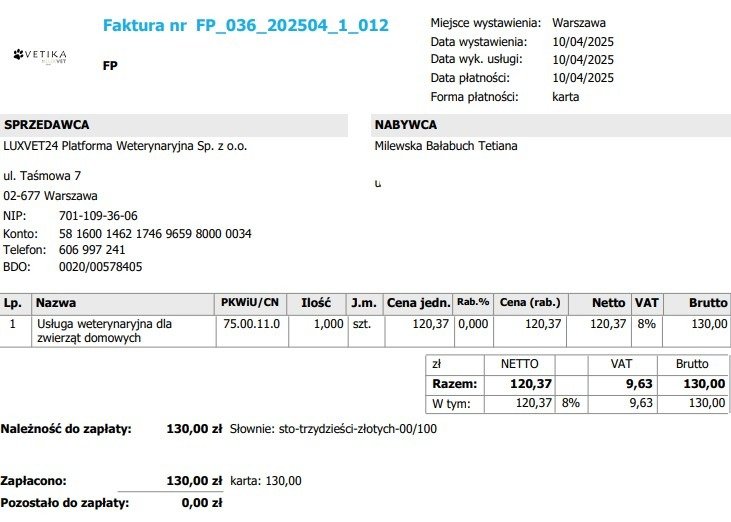The image size is (731, 522).
Task: Select BDO number 0020/00578405
Action: (101, 267)
